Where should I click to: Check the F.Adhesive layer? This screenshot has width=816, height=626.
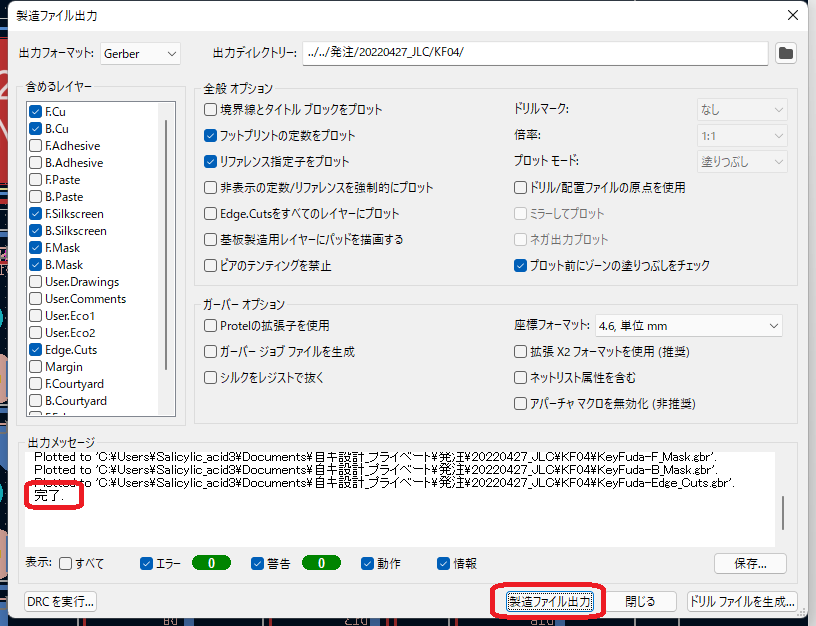tap(35, 146)
